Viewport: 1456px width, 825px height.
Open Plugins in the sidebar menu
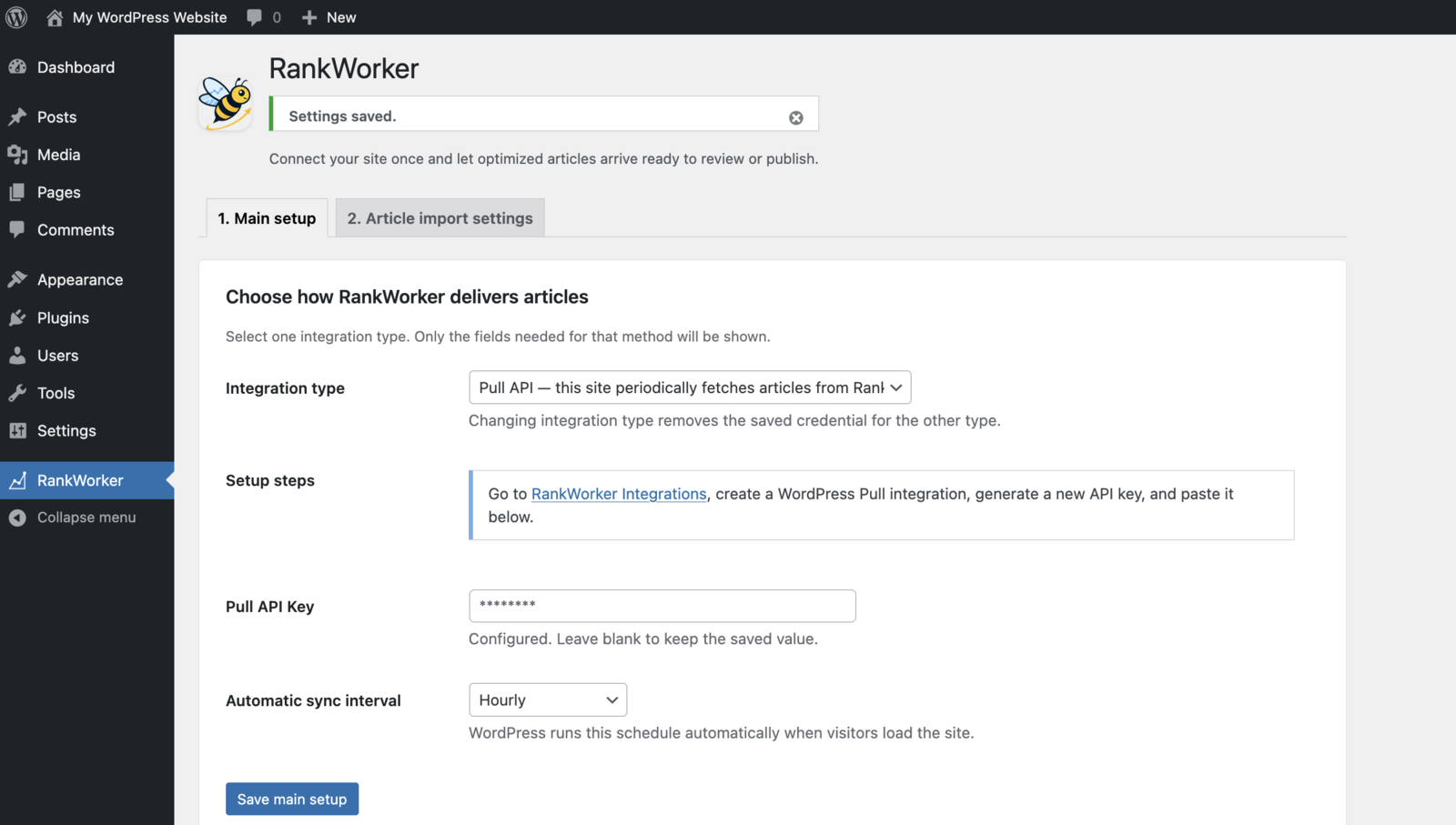click(x=63, y=317)
